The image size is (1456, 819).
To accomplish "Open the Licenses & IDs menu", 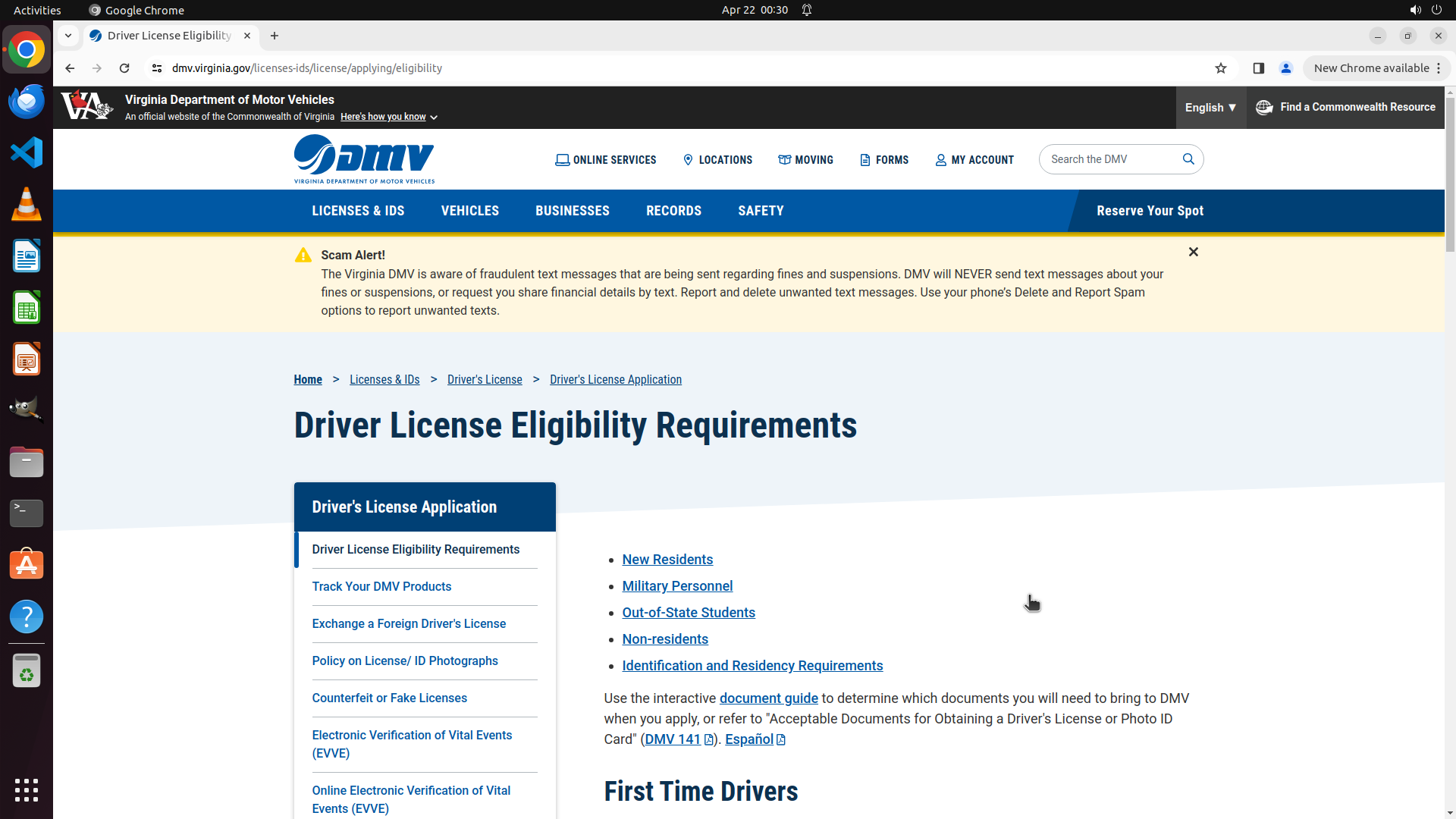I will pos(358,211).
